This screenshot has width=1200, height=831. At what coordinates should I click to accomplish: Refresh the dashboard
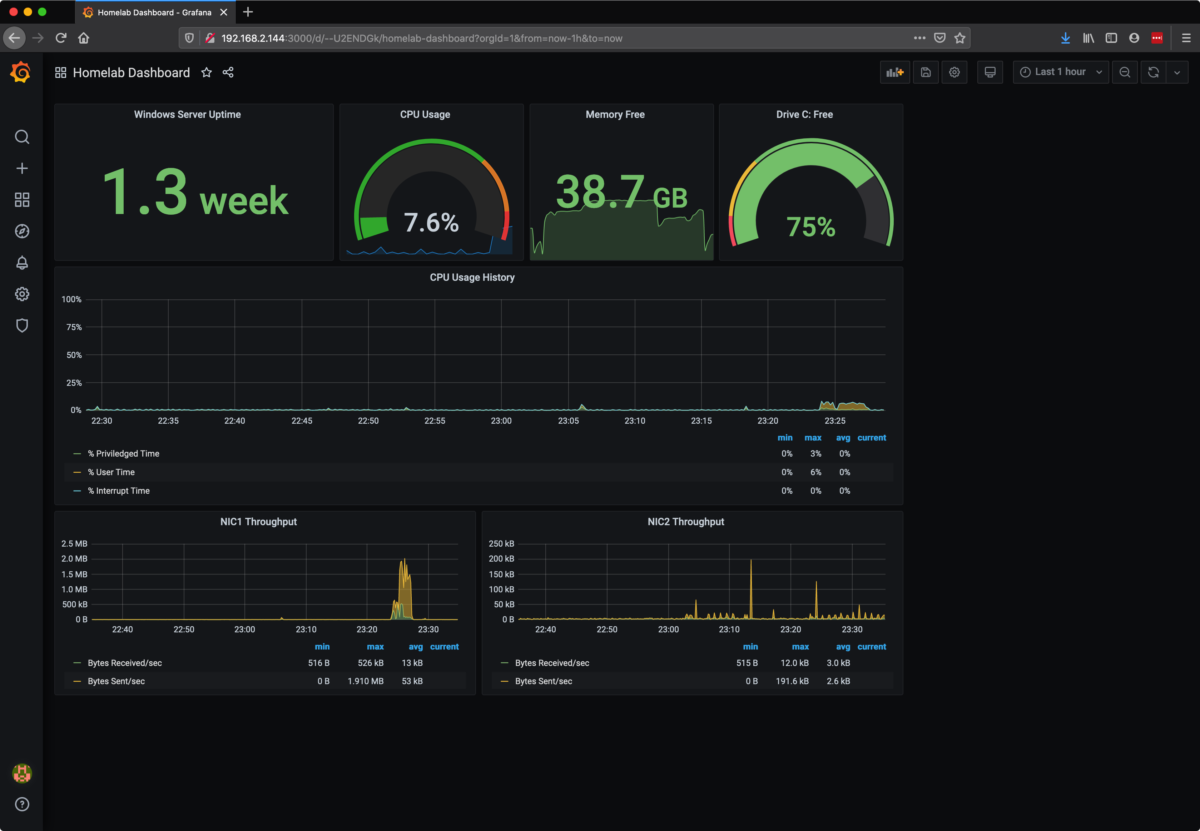[1153, 72]
